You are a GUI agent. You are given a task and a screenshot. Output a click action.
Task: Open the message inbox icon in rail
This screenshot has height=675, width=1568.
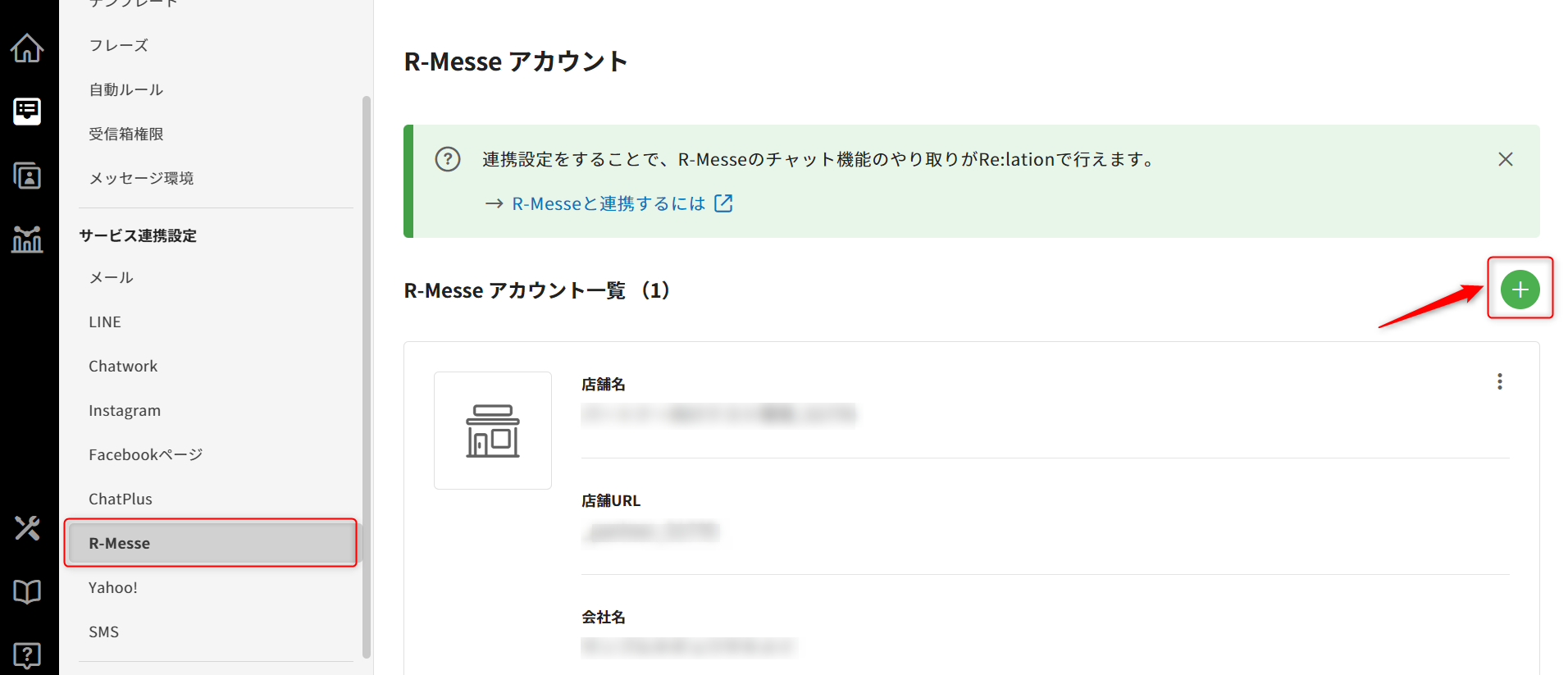click(27, 111)
